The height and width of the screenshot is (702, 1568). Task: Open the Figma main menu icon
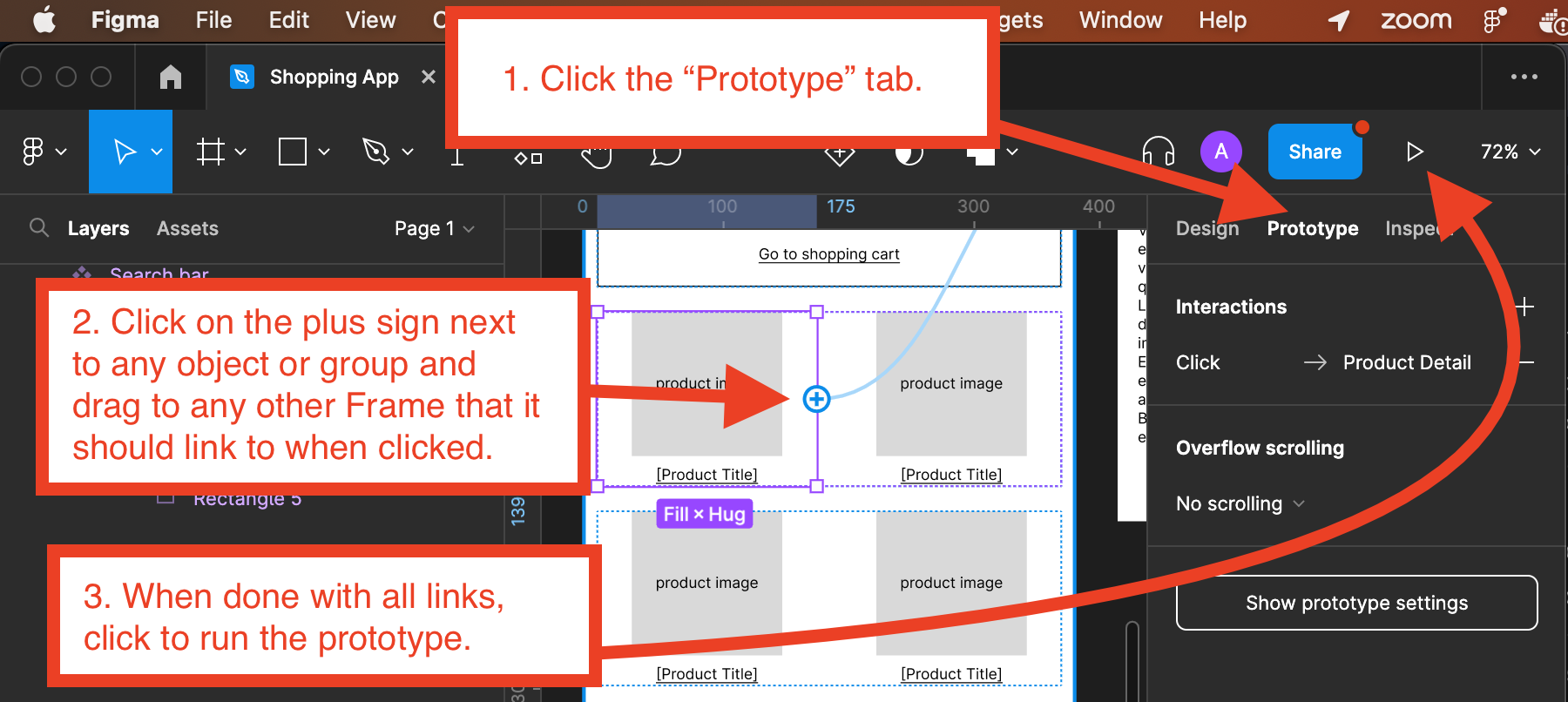32,152
